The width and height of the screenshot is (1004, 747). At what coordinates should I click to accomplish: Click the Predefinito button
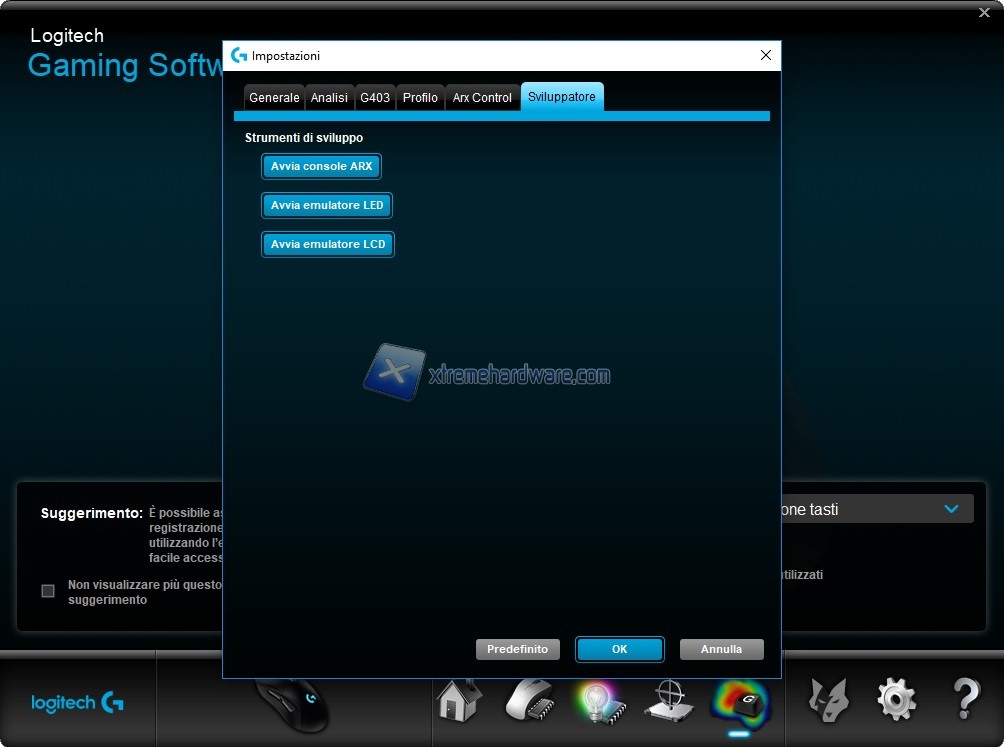tap(517, 649)
